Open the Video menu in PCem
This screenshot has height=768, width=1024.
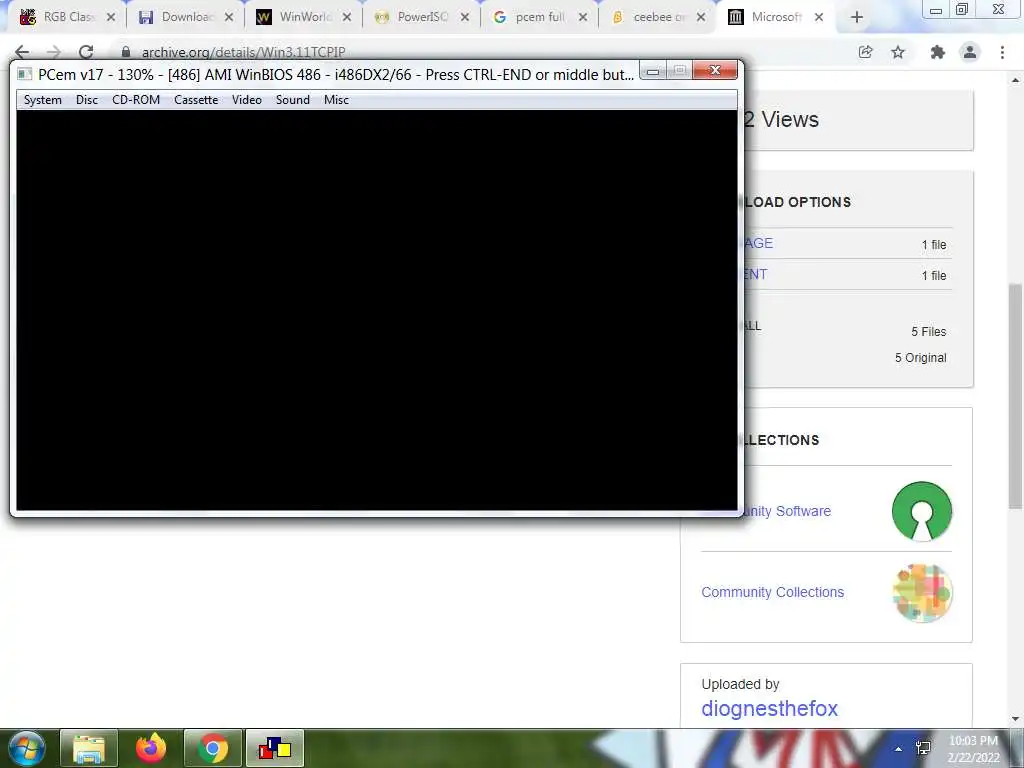[247, 100]
